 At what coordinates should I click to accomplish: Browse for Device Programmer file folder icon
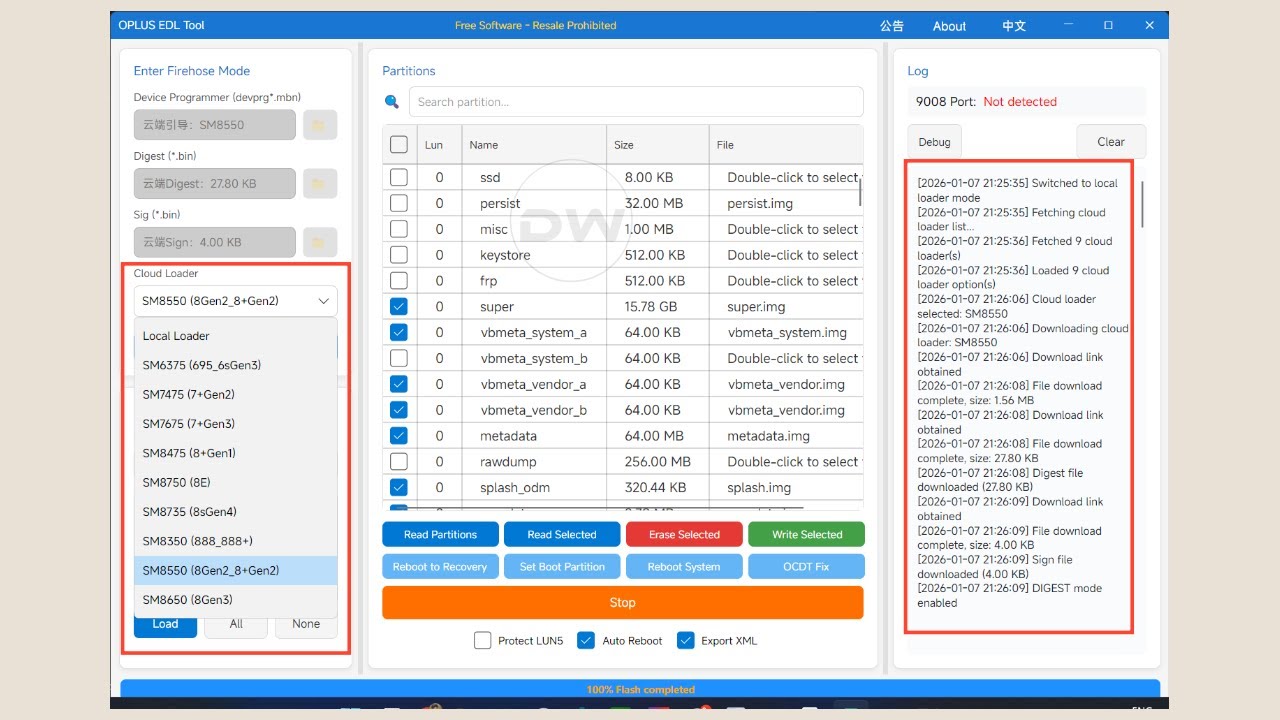[x=320, y=125]
